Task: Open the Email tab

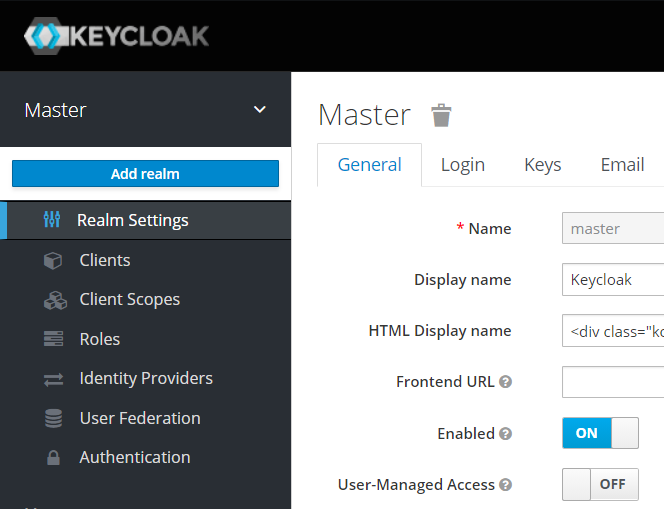Action: pos(622,165)
